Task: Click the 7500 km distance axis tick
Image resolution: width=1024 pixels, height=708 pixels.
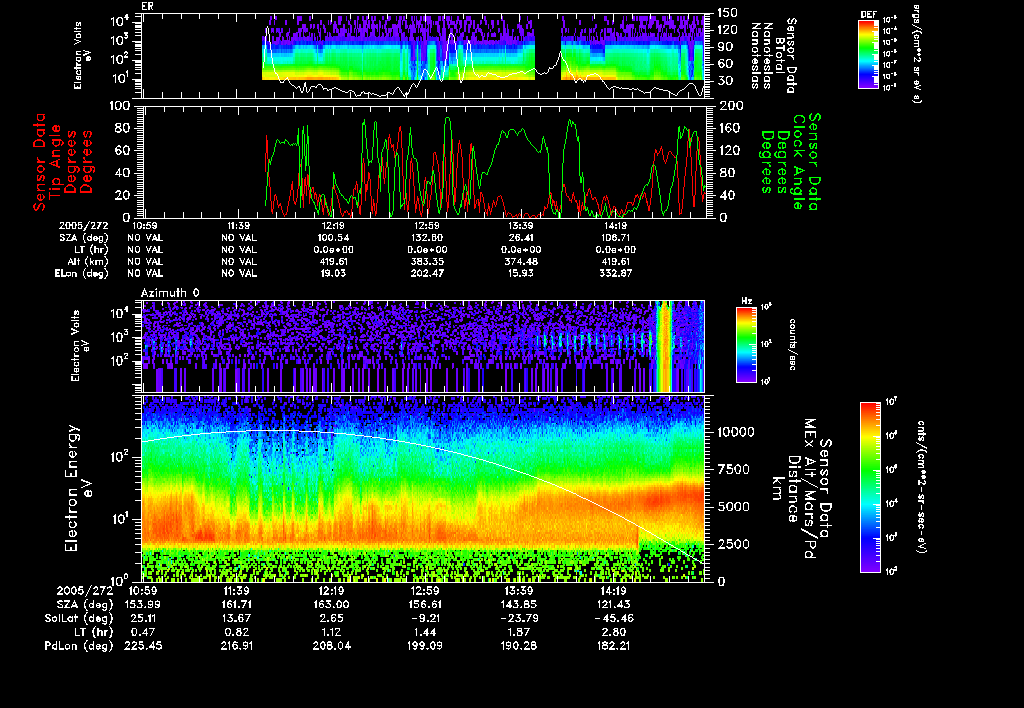Action: coord(733,470)
